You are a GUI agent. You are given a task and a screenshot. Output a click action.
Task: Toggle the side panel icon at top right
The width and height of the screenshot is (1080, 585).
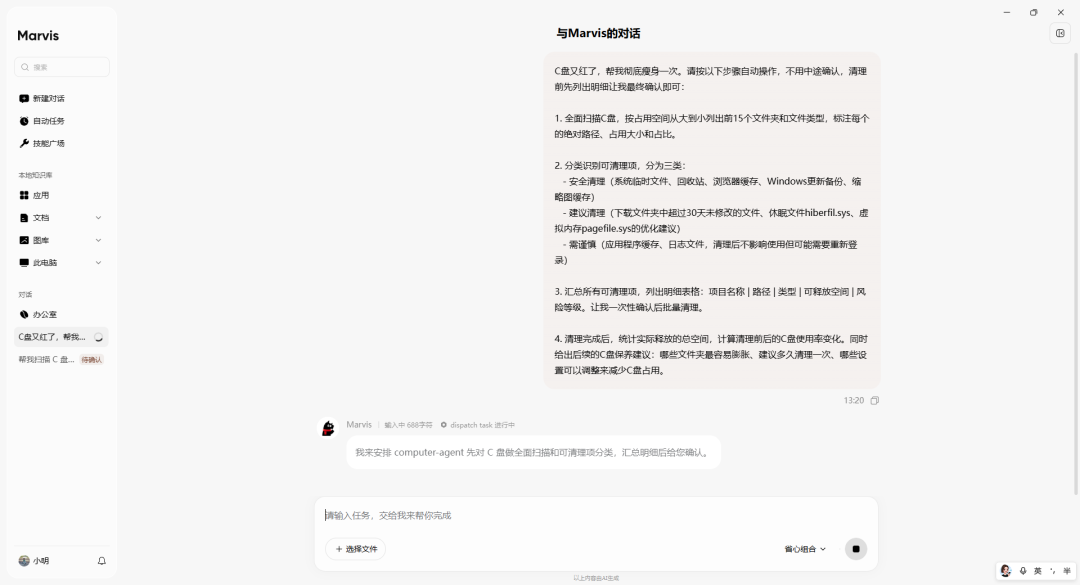click(1060, 33)
